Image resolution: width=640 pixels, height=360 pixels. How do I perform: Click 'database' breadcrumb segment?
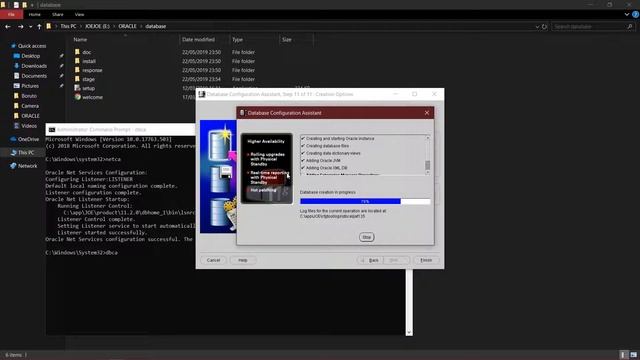pyautogui.click(x=156, y=26)
